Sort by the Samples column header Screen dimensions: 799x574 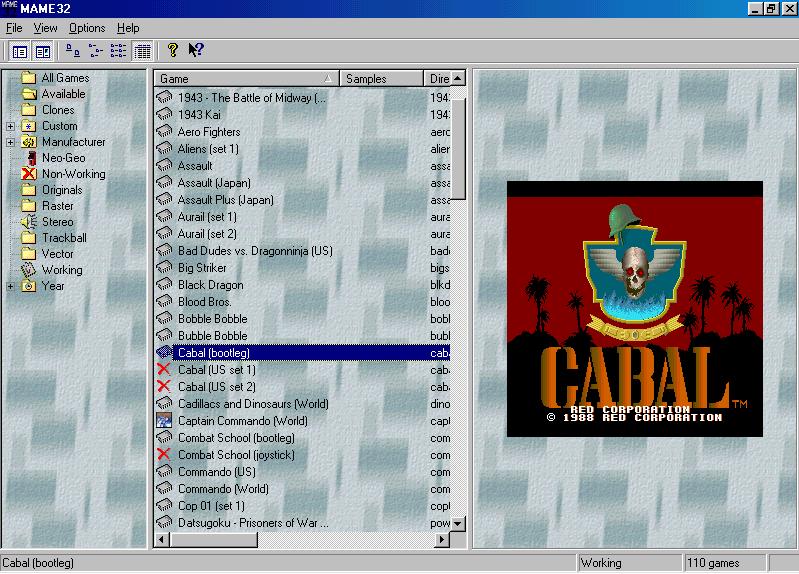click(x=381, y=79)
